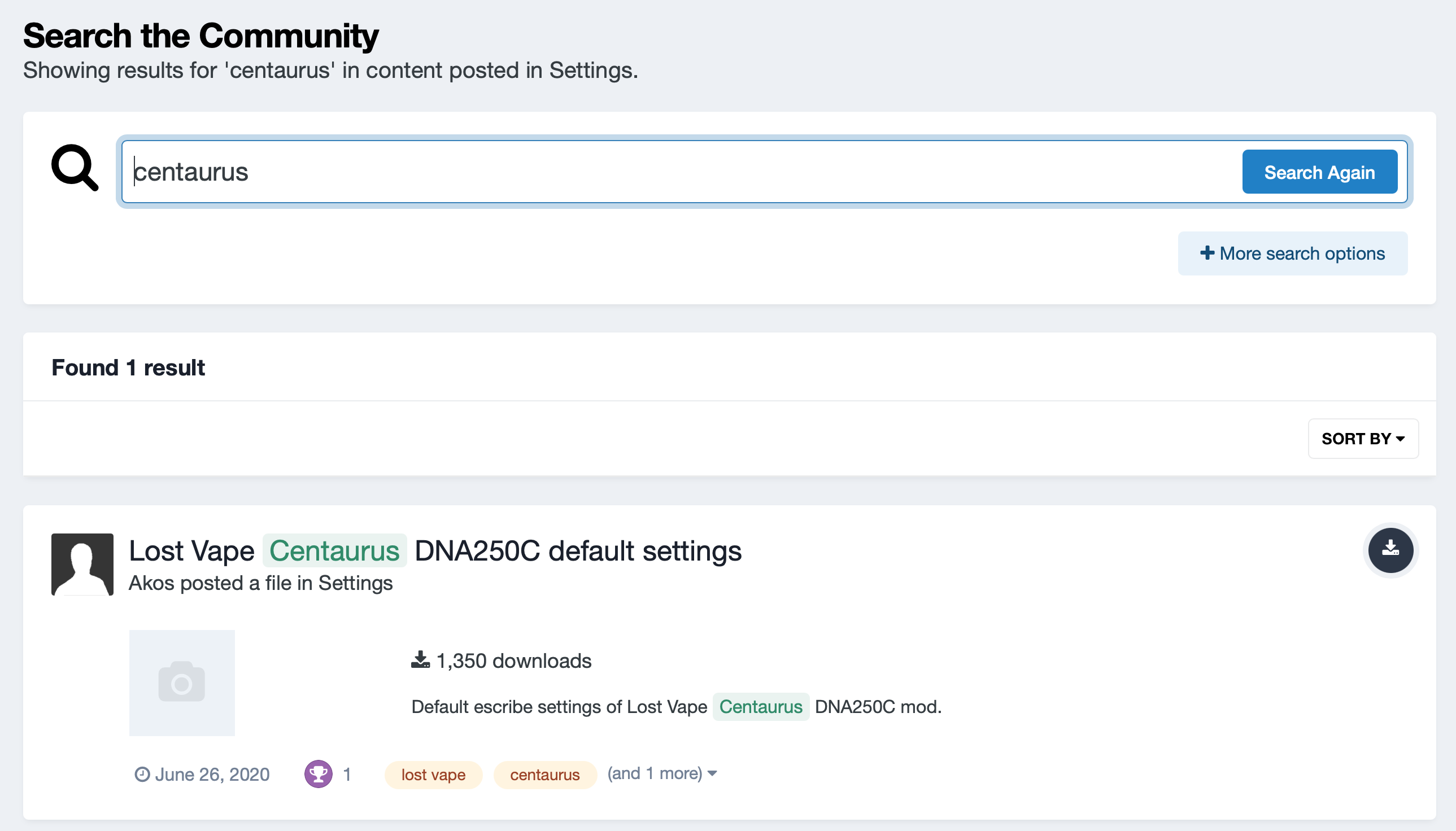Viewport: 1456px width, 831px height.
Task: Click the reputation count '1'
Action: click(347, 775)
